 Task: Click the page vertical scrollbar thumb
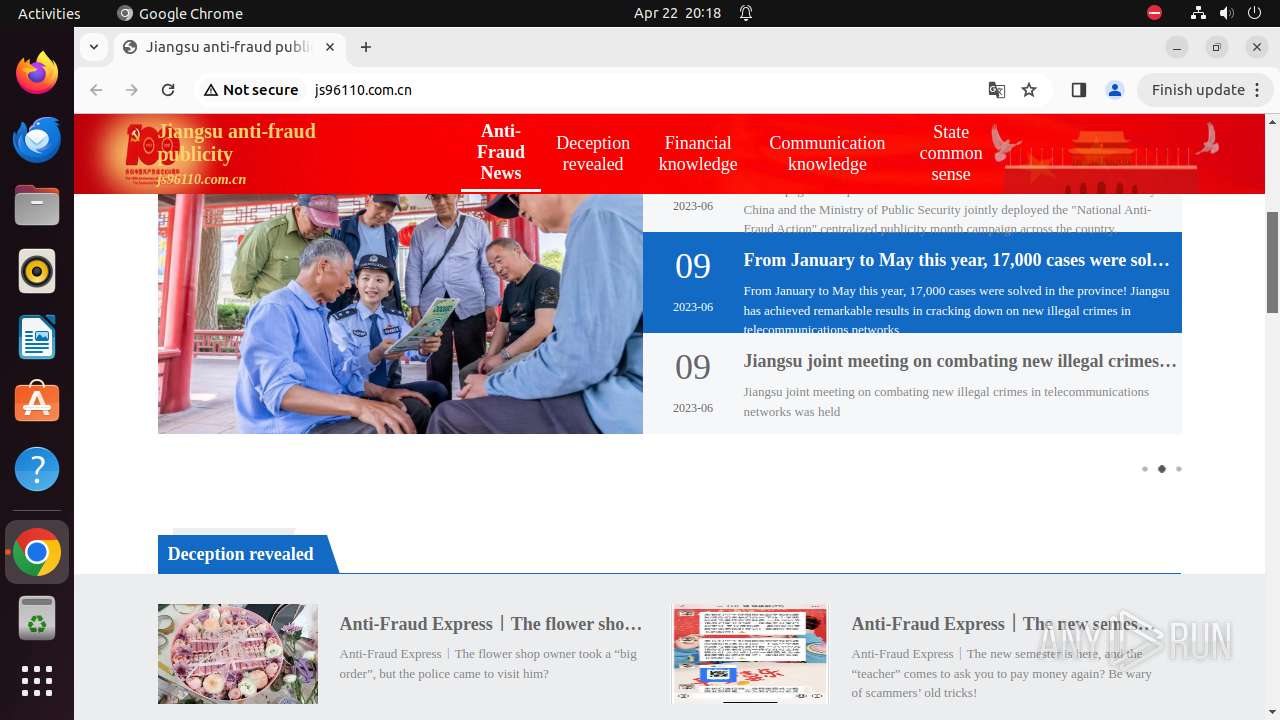1272,263
